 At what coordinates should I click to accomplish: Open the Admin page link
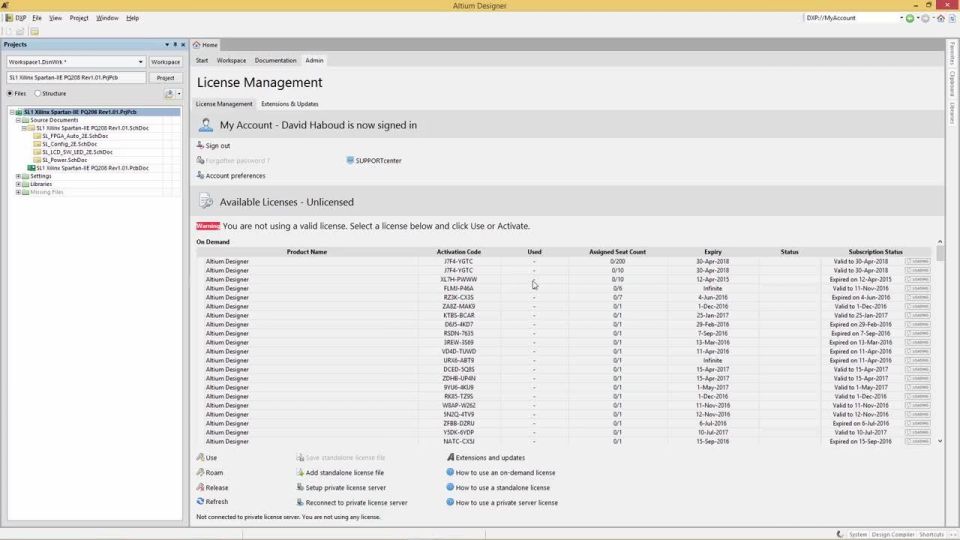point(314,61)
